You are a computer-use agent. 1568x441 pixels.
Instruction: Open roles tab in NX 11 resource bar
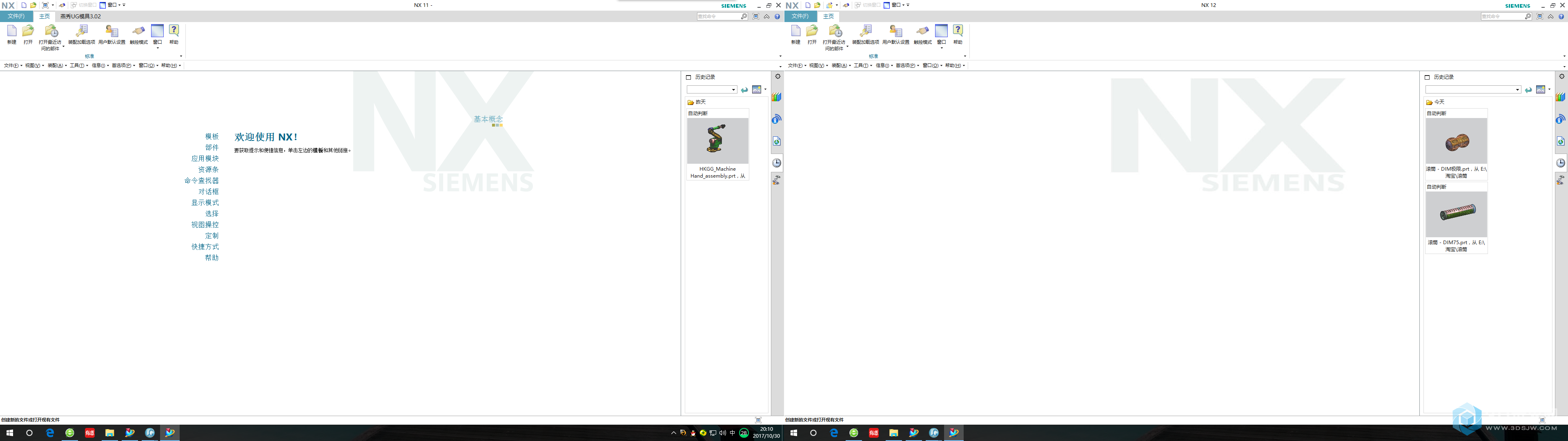coord(777,180)
